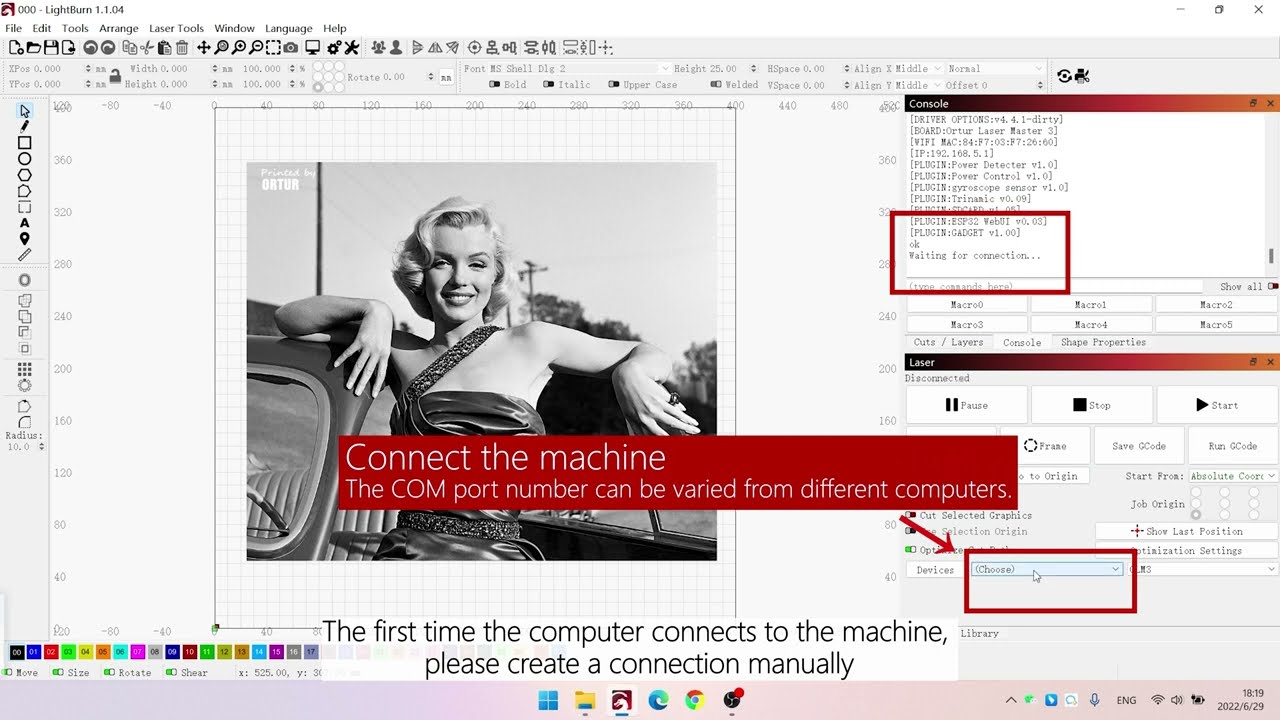1280x720 pixels.
Task: Expand the GLM3 device dropdown
Action: (1203, 569)
